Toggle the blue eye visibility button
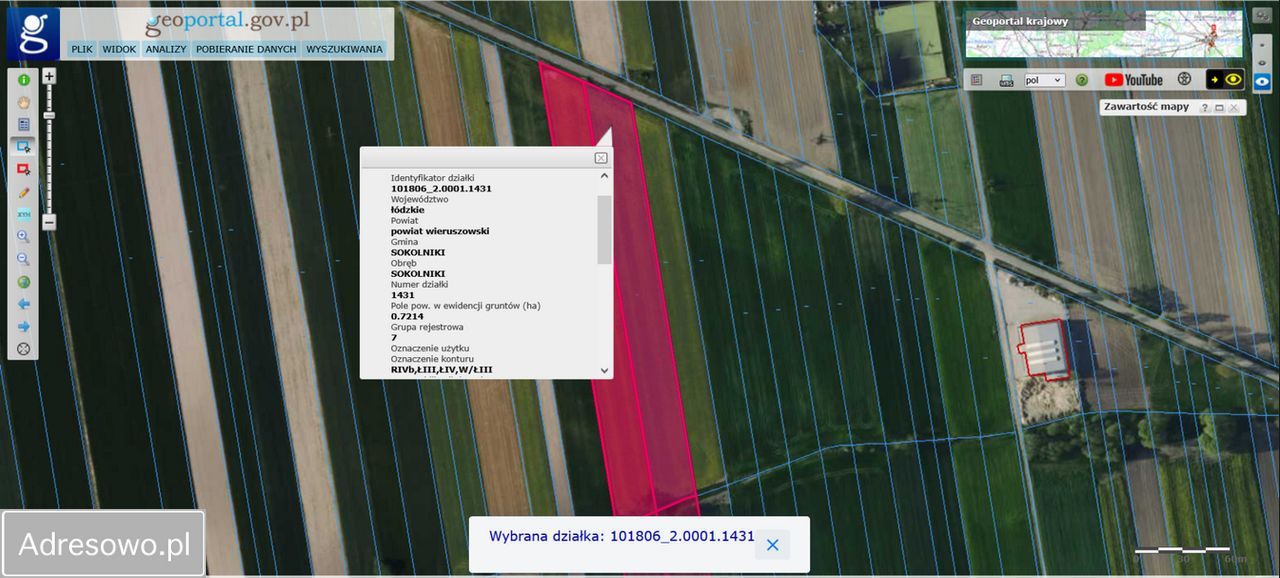 (1262, 82)
